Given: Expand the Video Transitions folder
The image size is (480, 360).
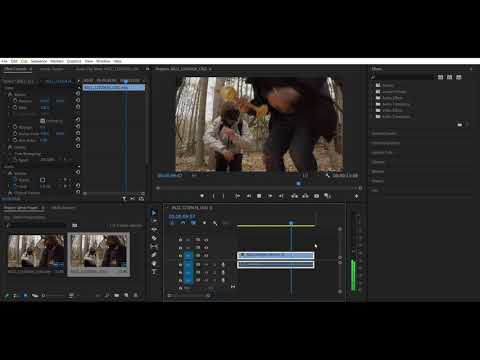Looking at the screenshot, I should [x=373, y=117].
